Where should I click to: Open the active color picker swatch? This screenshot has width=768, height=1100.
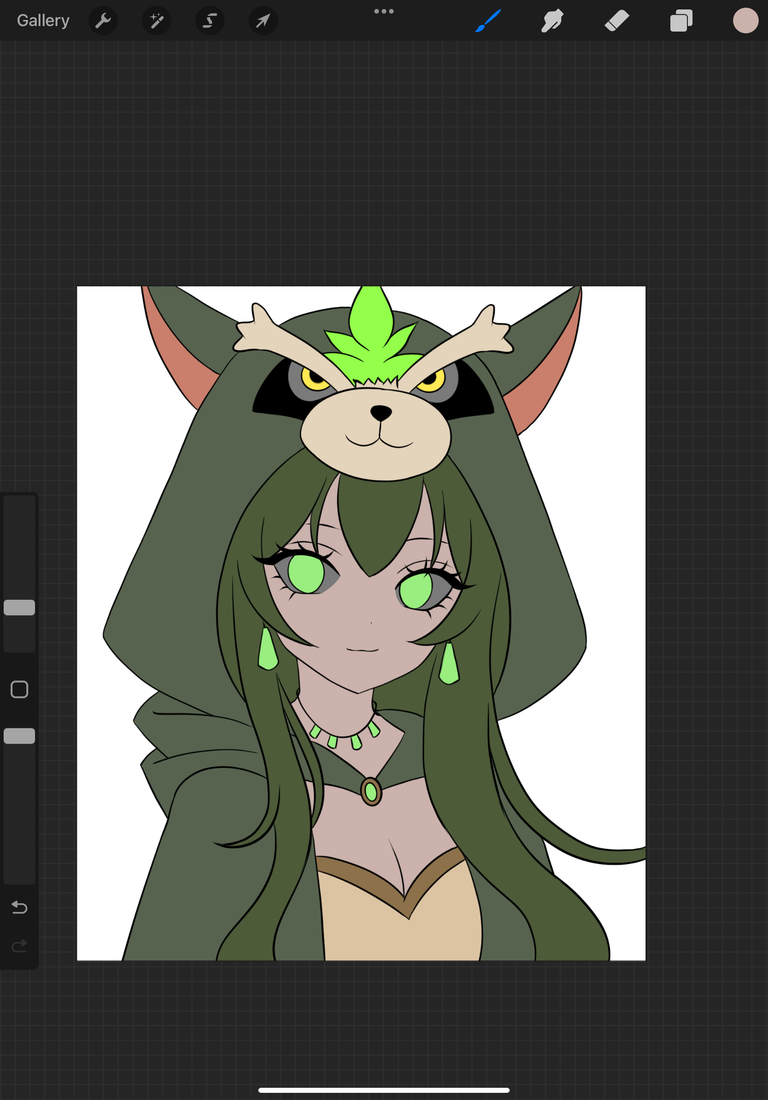[x=746, y=21]
